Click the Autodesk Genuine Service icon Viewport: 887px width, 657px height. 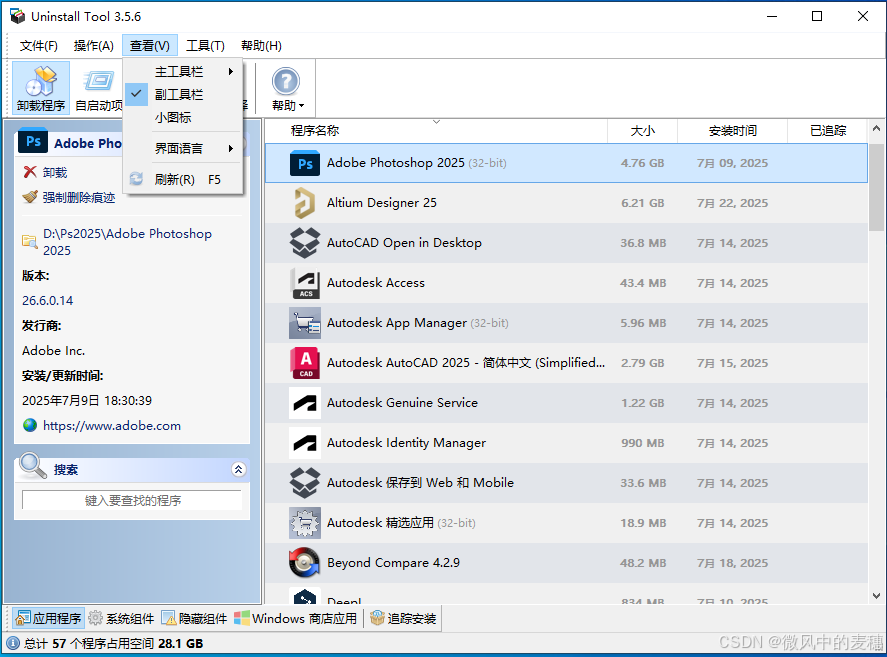pyautogui.click(x=305, y=403)
